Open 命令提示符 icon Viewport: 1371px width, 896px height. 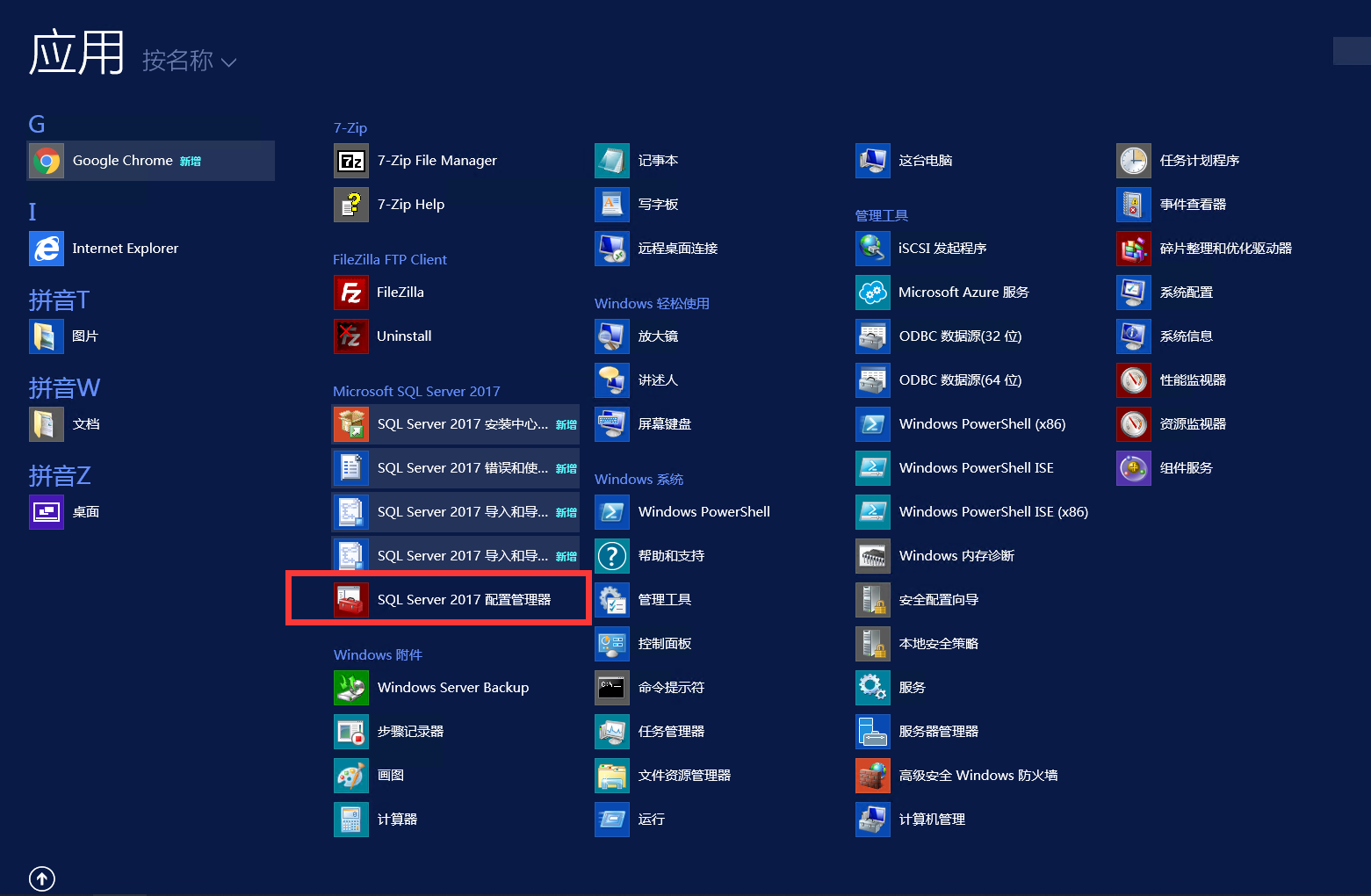point(612,688)
